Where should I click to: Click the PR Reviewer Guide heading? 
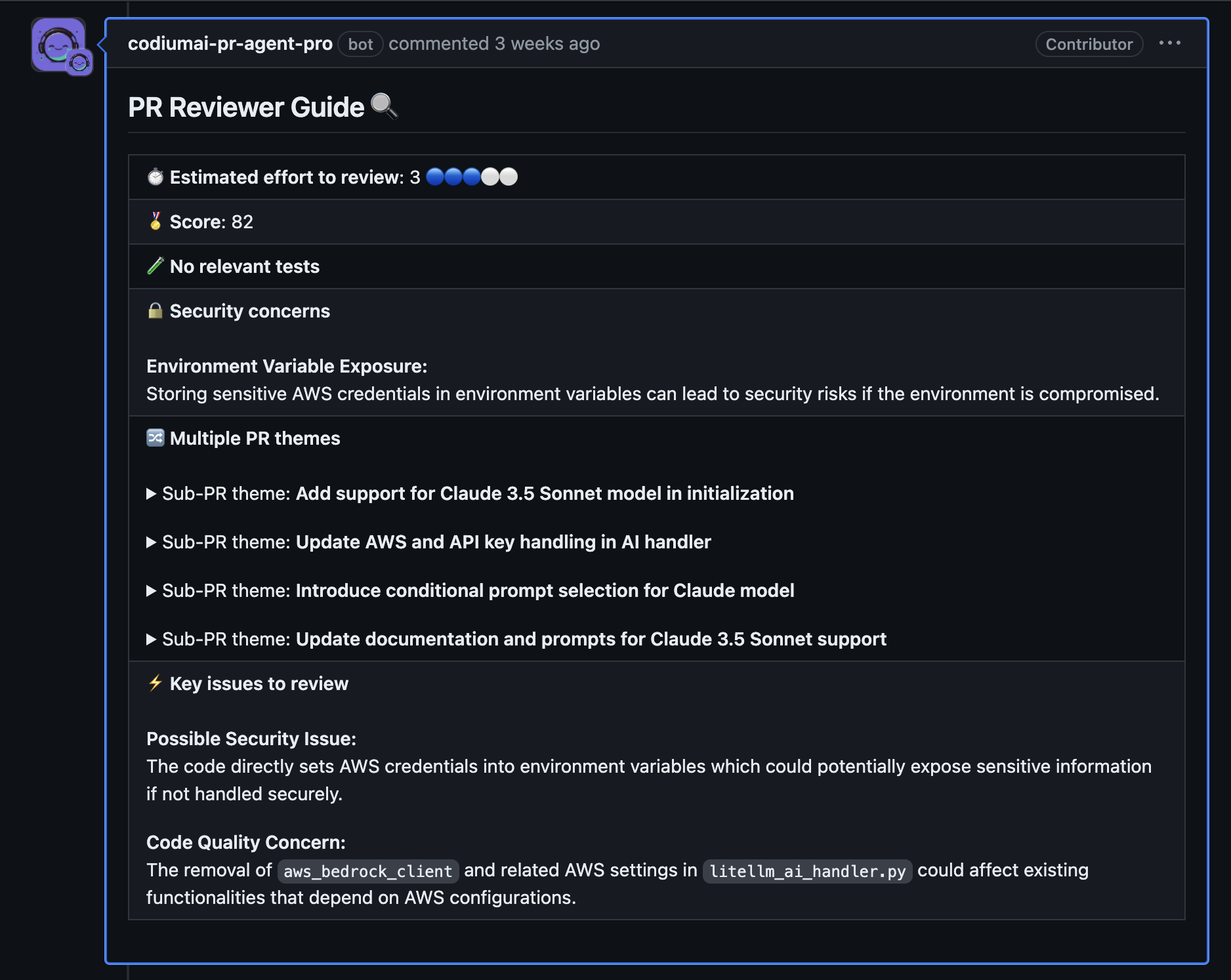pyautogui.click(x=246, y=107)
